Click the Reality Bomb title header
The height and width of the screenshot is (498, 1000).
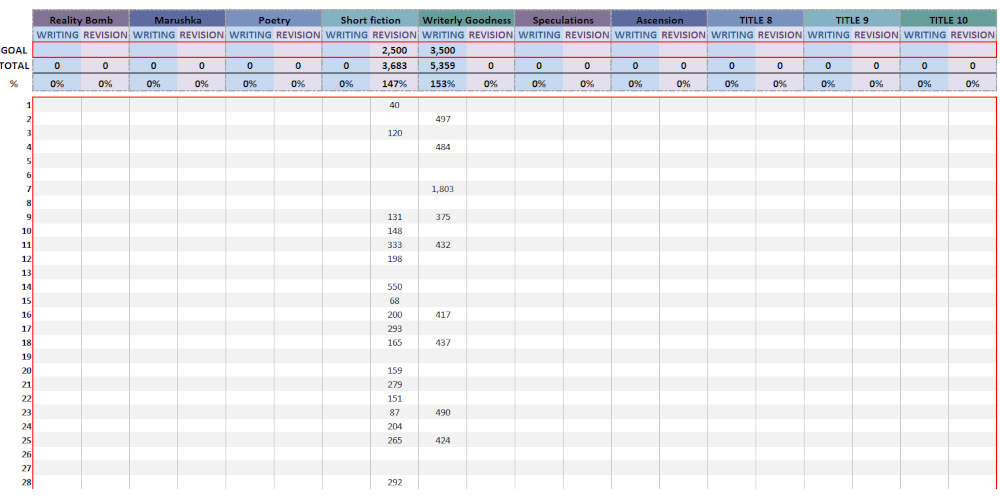pos(81,20)
